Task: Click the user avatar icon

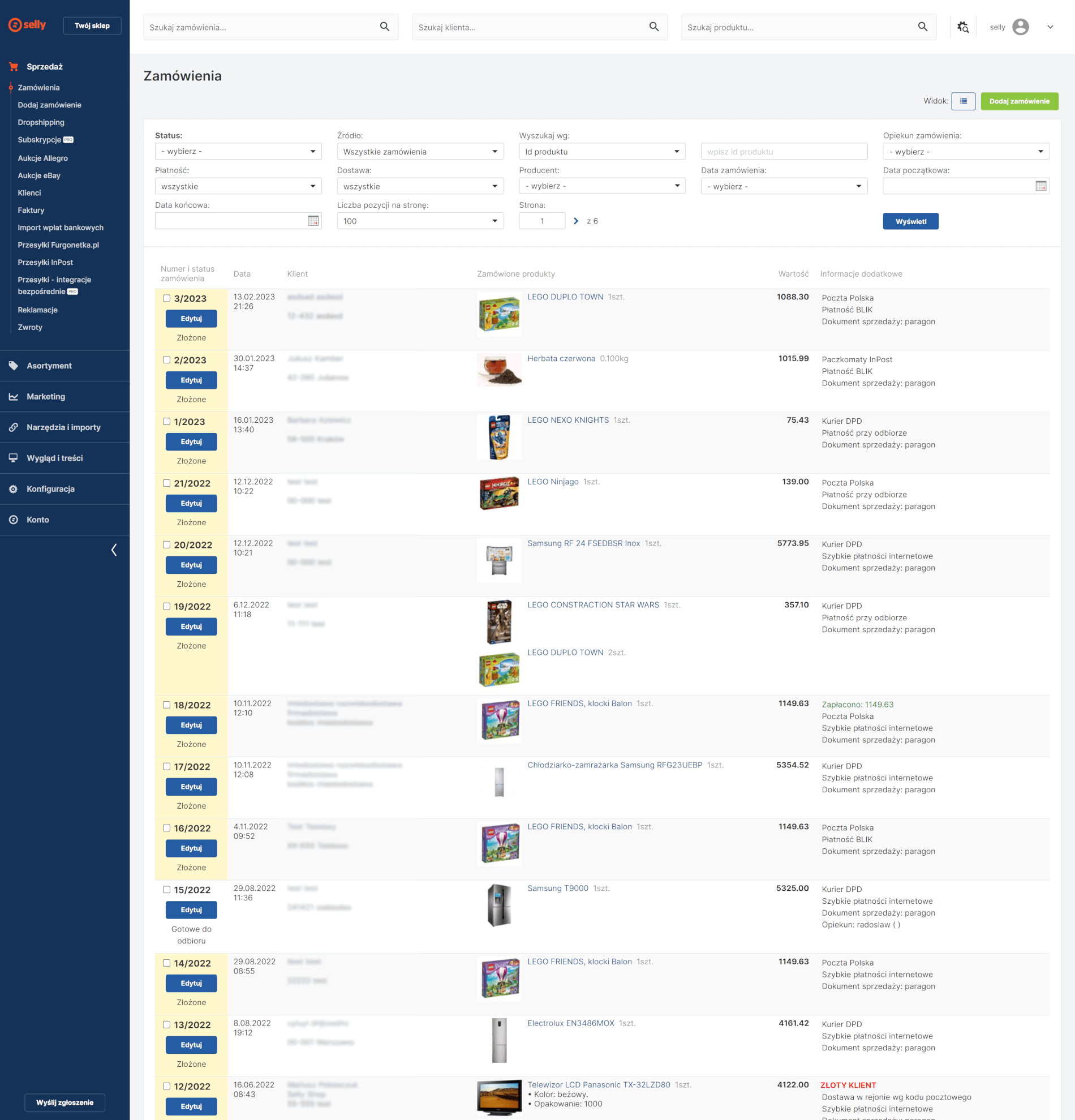Action: [1020, 27]
